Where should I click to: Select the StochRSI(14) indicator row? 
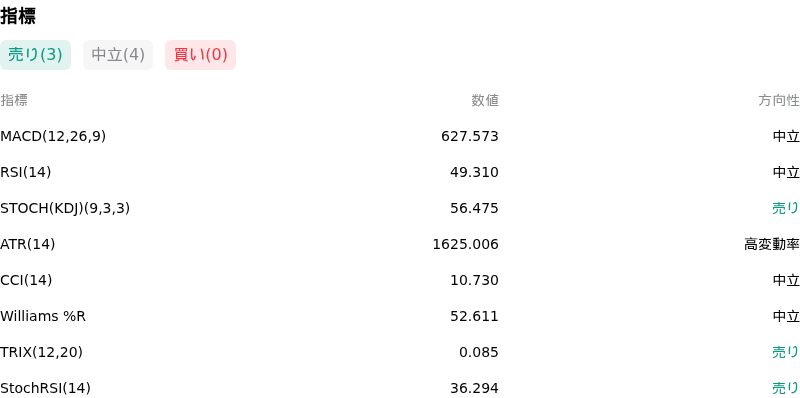coord(400,388)
